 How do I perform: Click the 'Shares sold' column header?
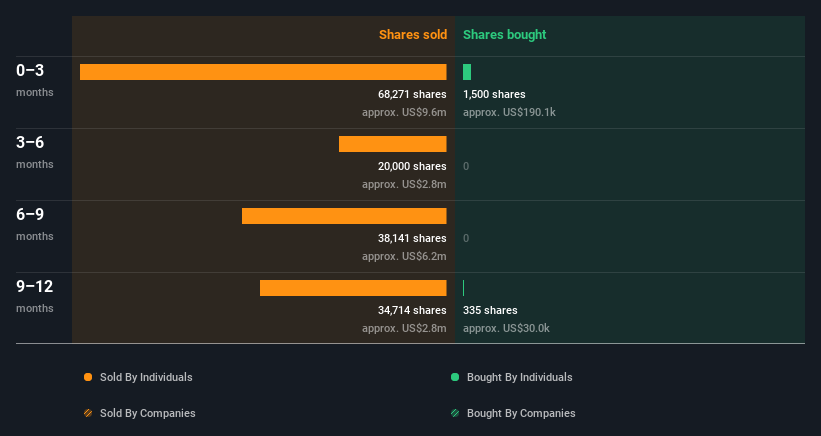pyautogui.click(x=413, y=35)
